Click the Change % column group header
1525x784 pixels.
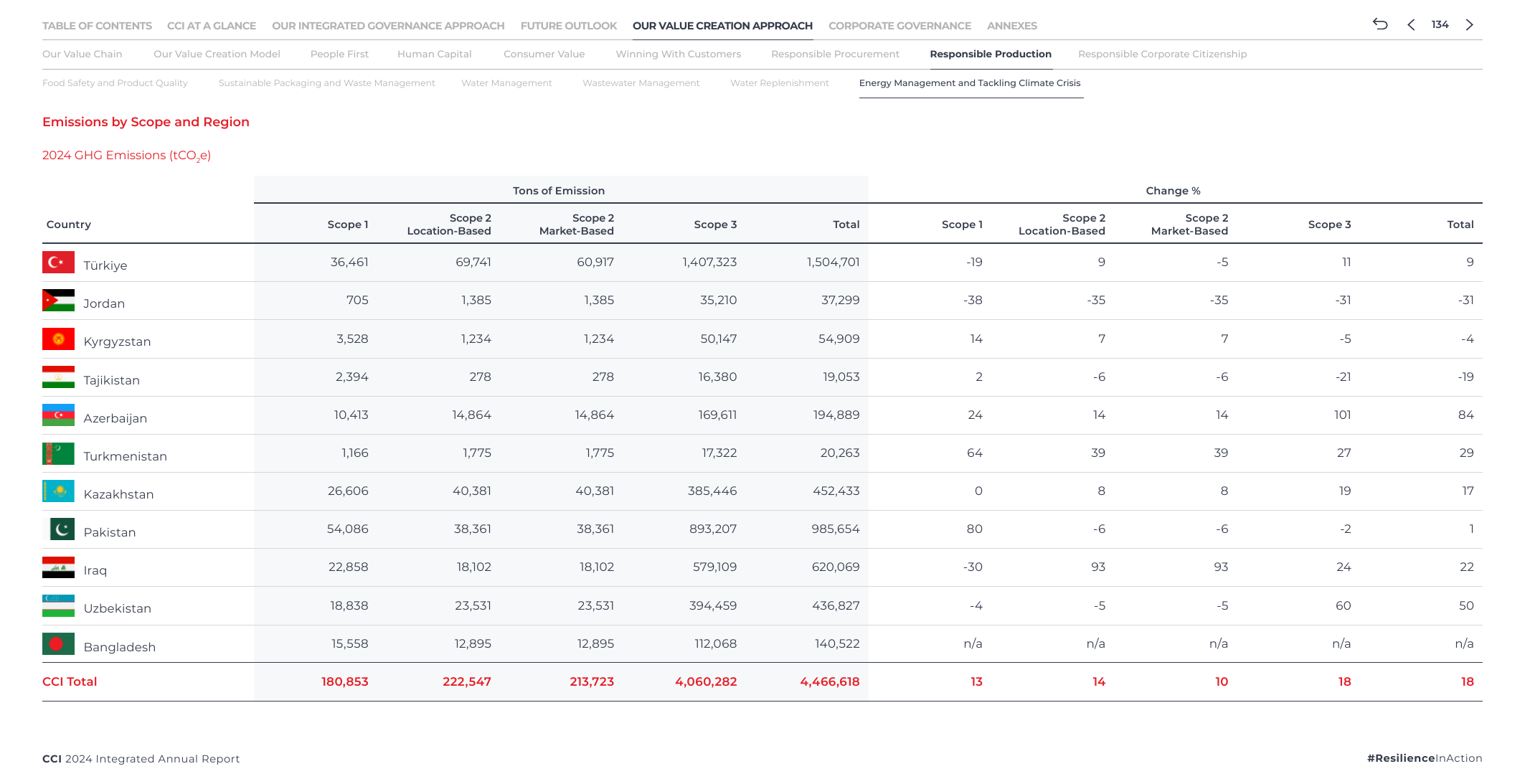(1173, 191)
